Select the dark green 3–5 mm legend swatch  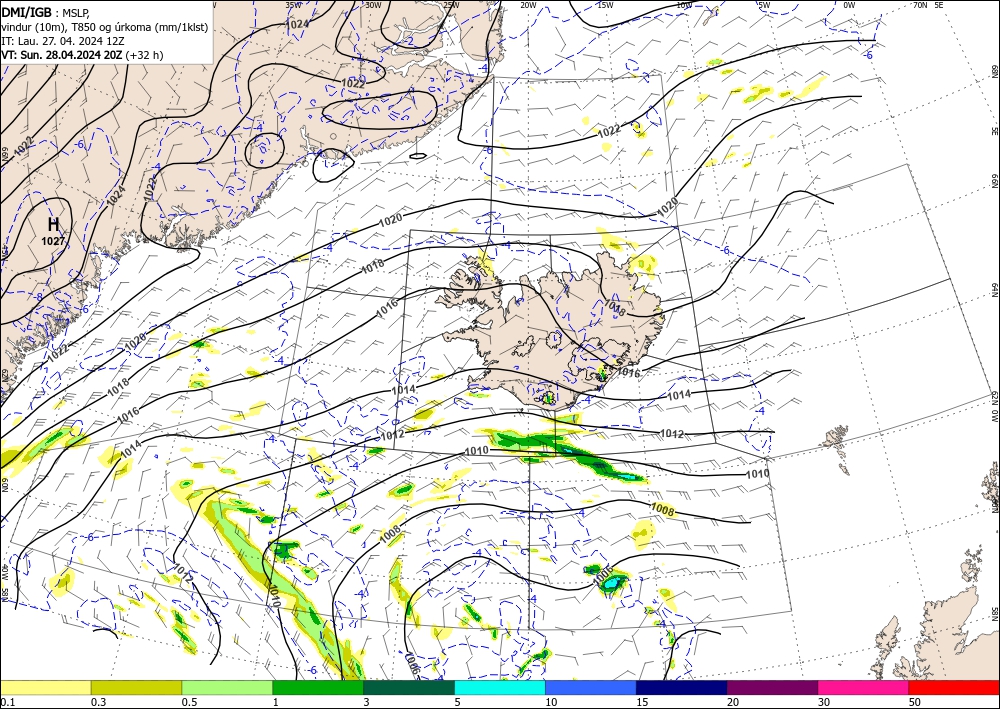[409, 687]
